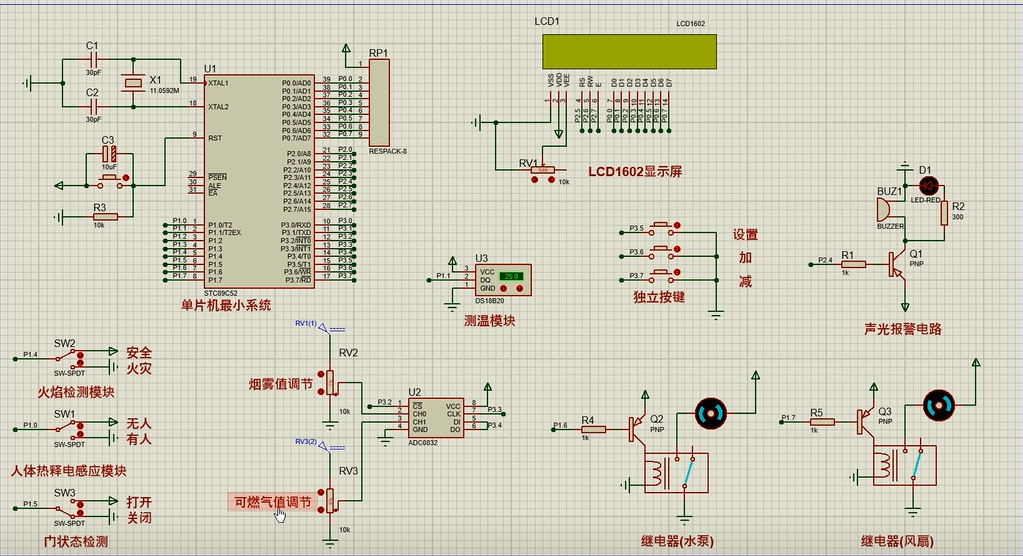Select potentiometer RV1 10k body
This screenshot has width=1023, height=556.
pyautogui.click(x=543, y=170)
